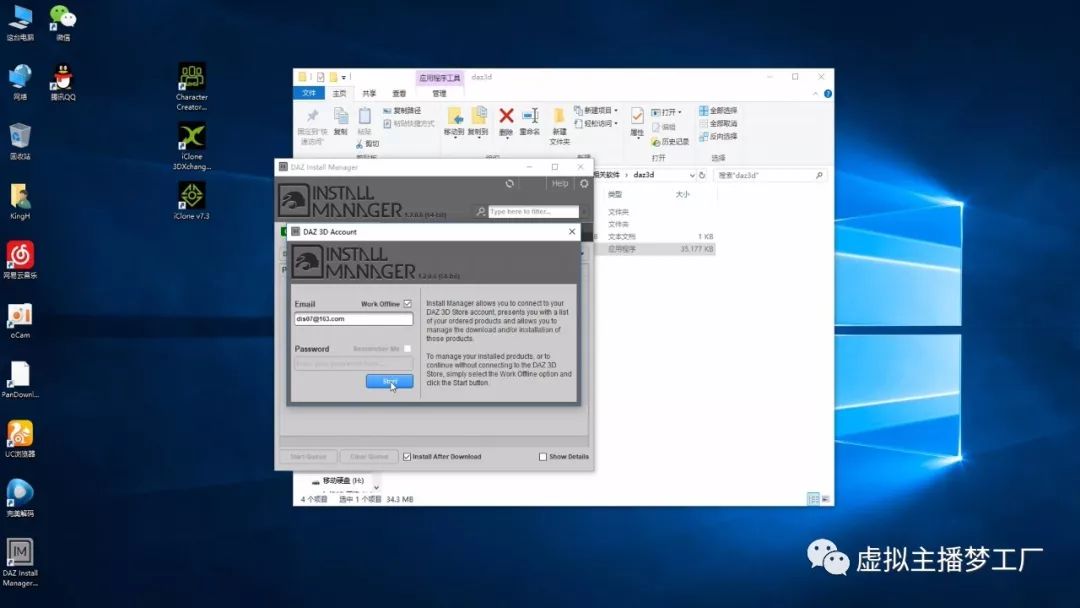Open the 网易云音乐 desktop shortcut
Screen dimensions: 1080x608
(x=20, y=260)
